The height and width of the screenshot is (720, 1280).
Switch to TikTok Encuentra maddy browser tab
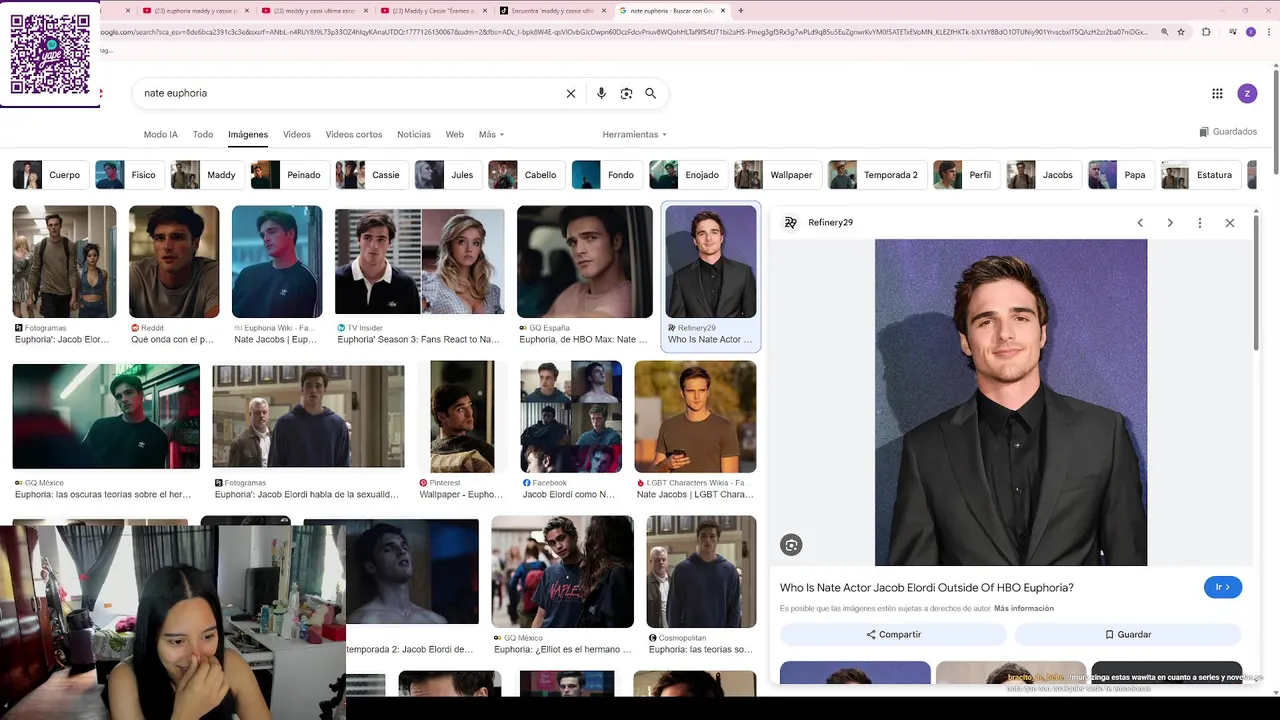(552, 11)
